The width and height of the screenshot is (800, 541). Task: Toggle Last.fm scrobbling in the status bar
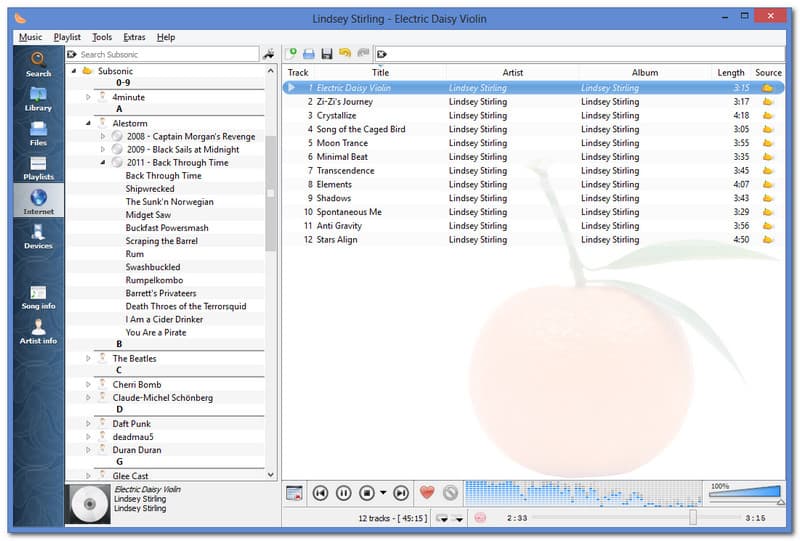click(x=480, y=518)
